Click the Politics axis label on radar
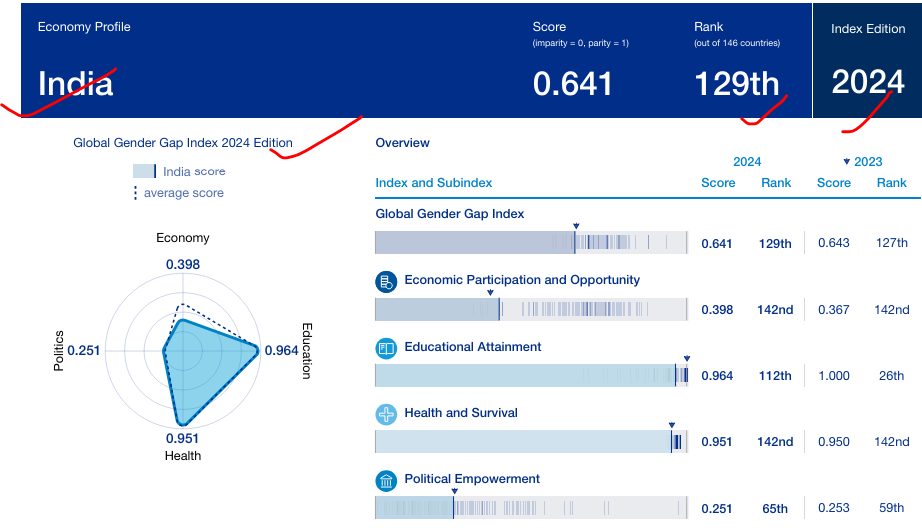This screenshot has height=528, width=922. (59, 351)
